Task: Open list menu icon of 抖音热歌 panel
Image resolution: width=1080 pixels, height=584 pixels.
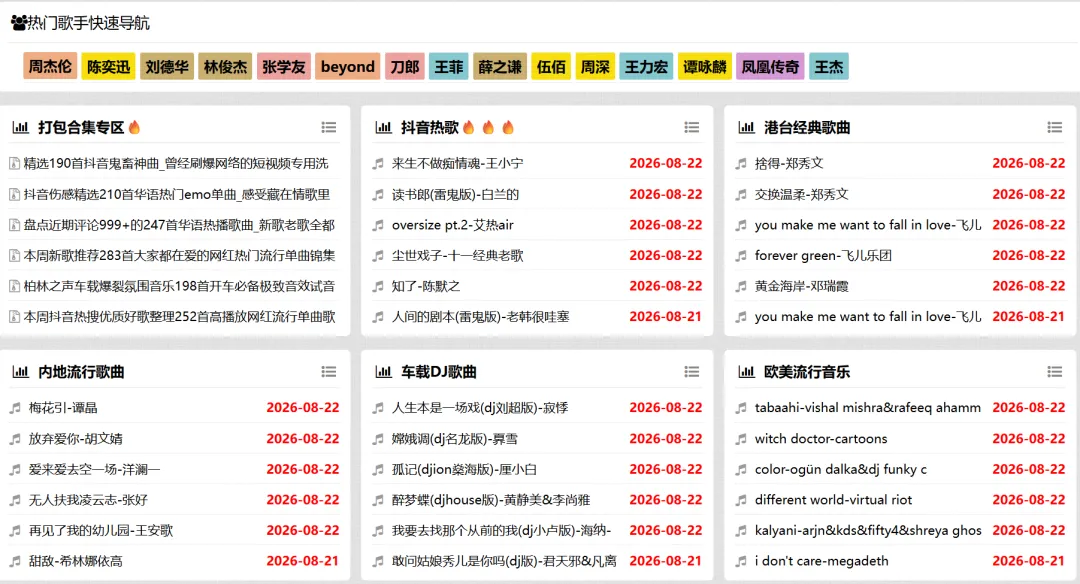Action: (692, 127)
